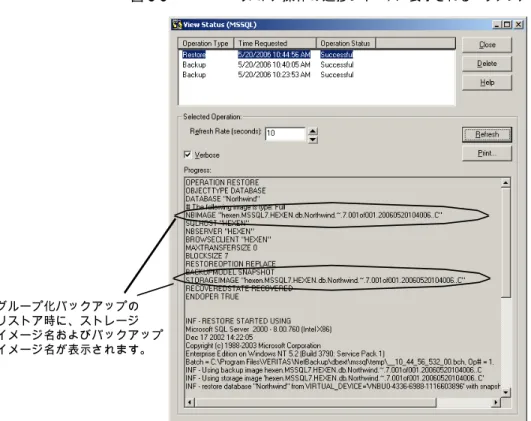This screenshot has width=531, height=421.
Task: Click the OBJECTTYPE DATABASE line
Action: (226, 190)
